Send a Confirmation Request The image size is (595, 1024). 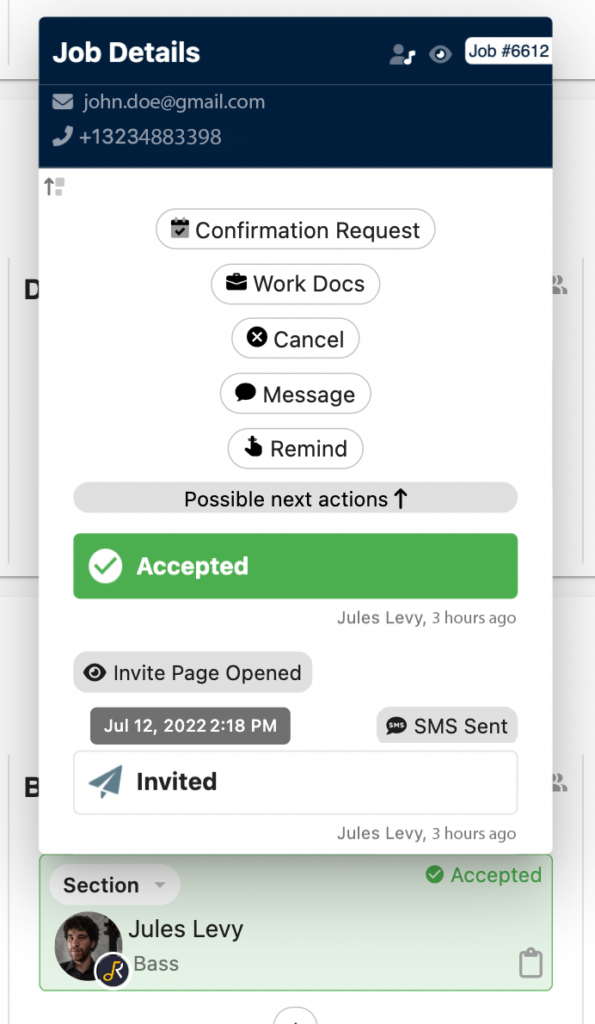click(x=295, y=229)
